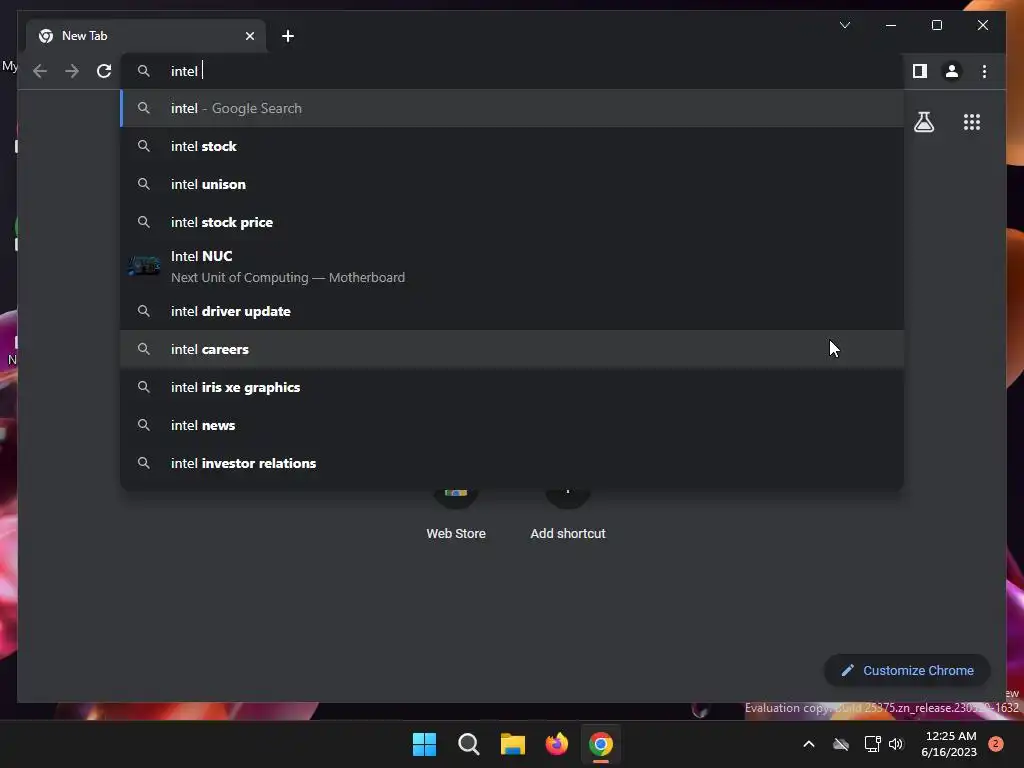Click the browser back arrow
Image resolution: width=1024 pixels, height=768 pixels.
click(x=40, y=71)
